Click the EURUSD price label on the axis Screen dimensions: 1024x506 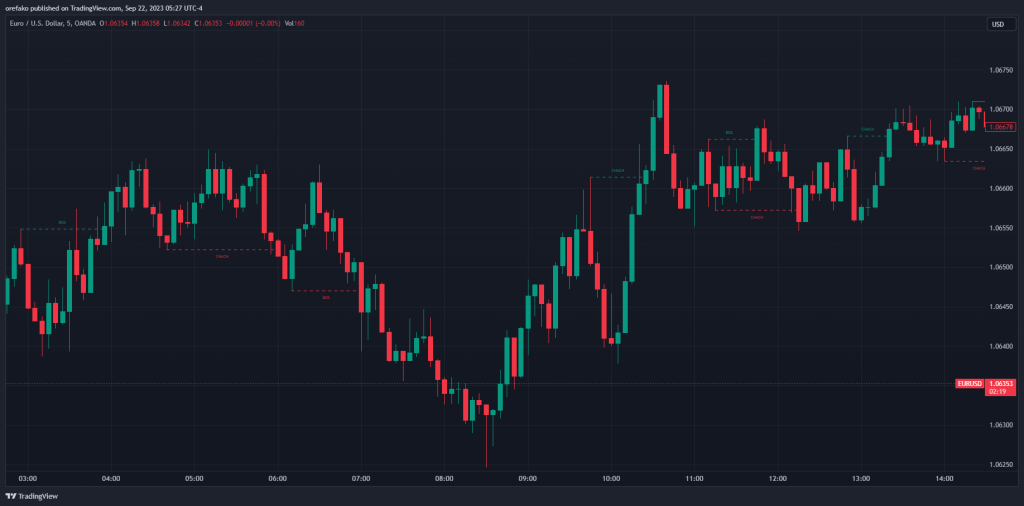pyautogui.click(x=970, y=384)
